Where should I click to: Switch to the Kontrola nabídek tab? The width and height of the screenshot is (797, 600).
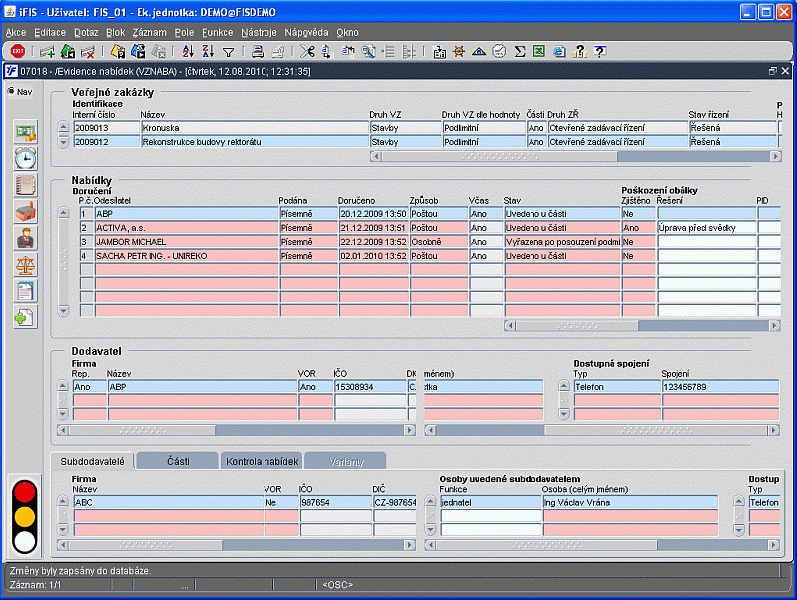click(262, 461)
